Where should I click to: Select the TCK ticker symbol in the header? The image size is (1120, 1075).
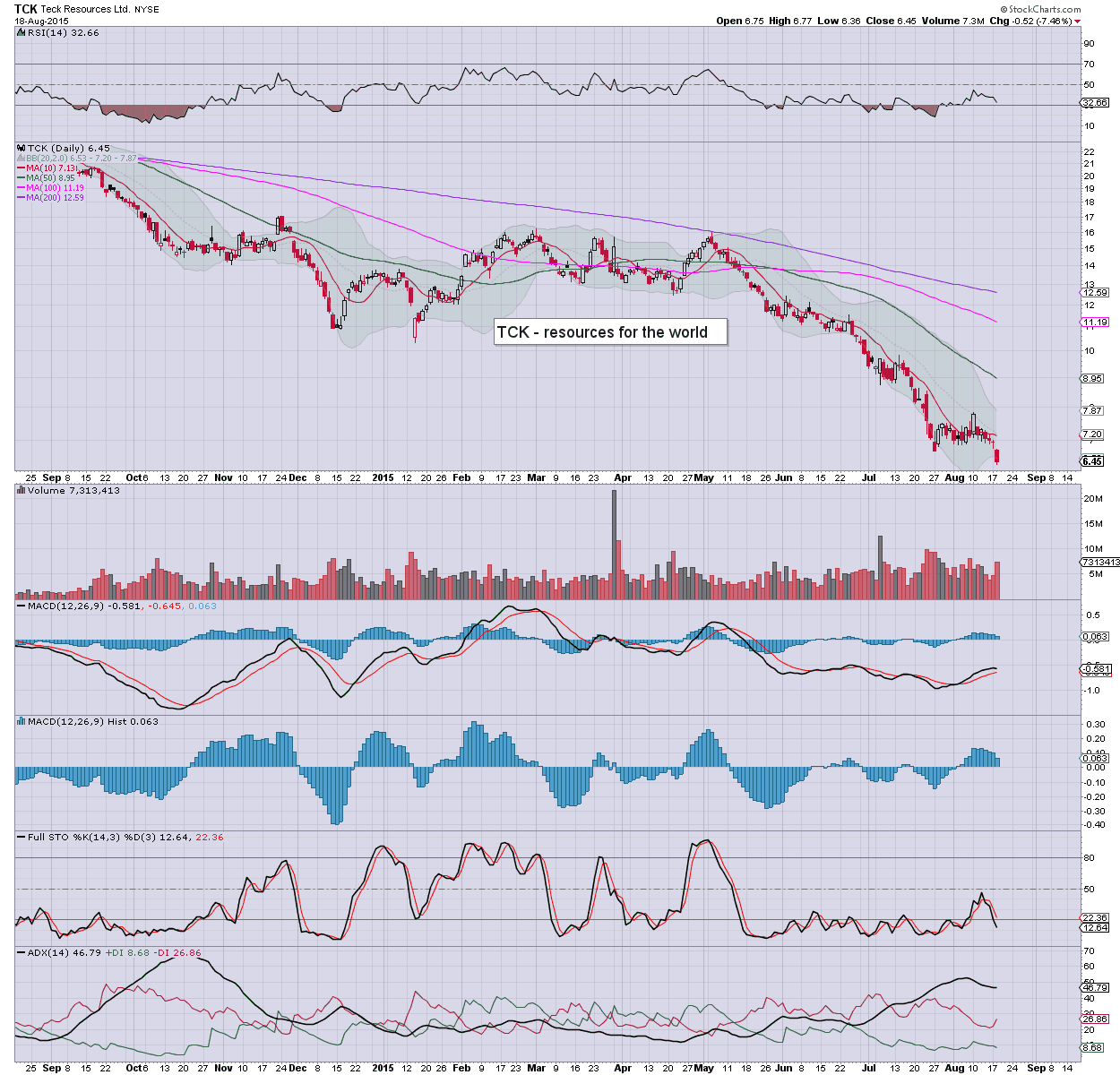pyautogui.click(x=26, y=9)
